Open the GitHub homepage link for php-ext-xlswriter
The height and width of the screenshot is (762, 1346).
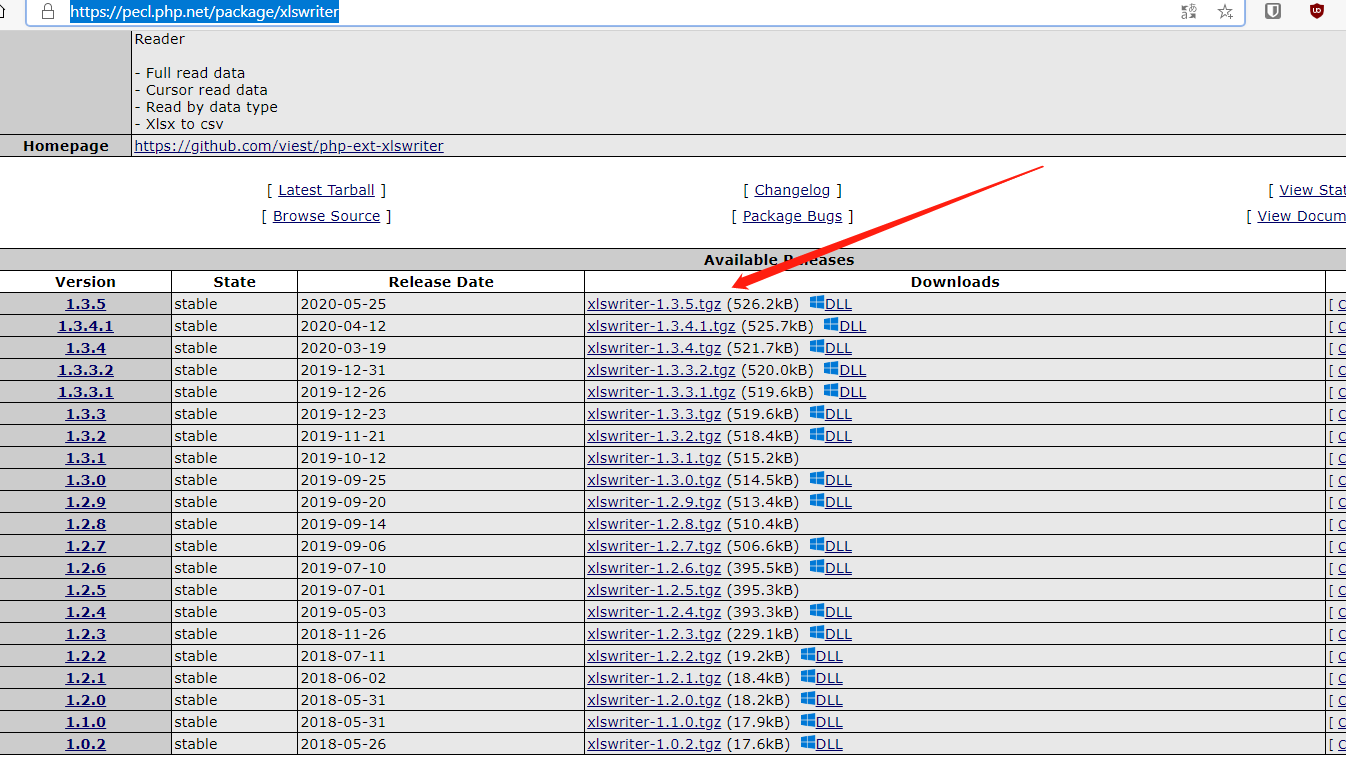click(289, 146)
